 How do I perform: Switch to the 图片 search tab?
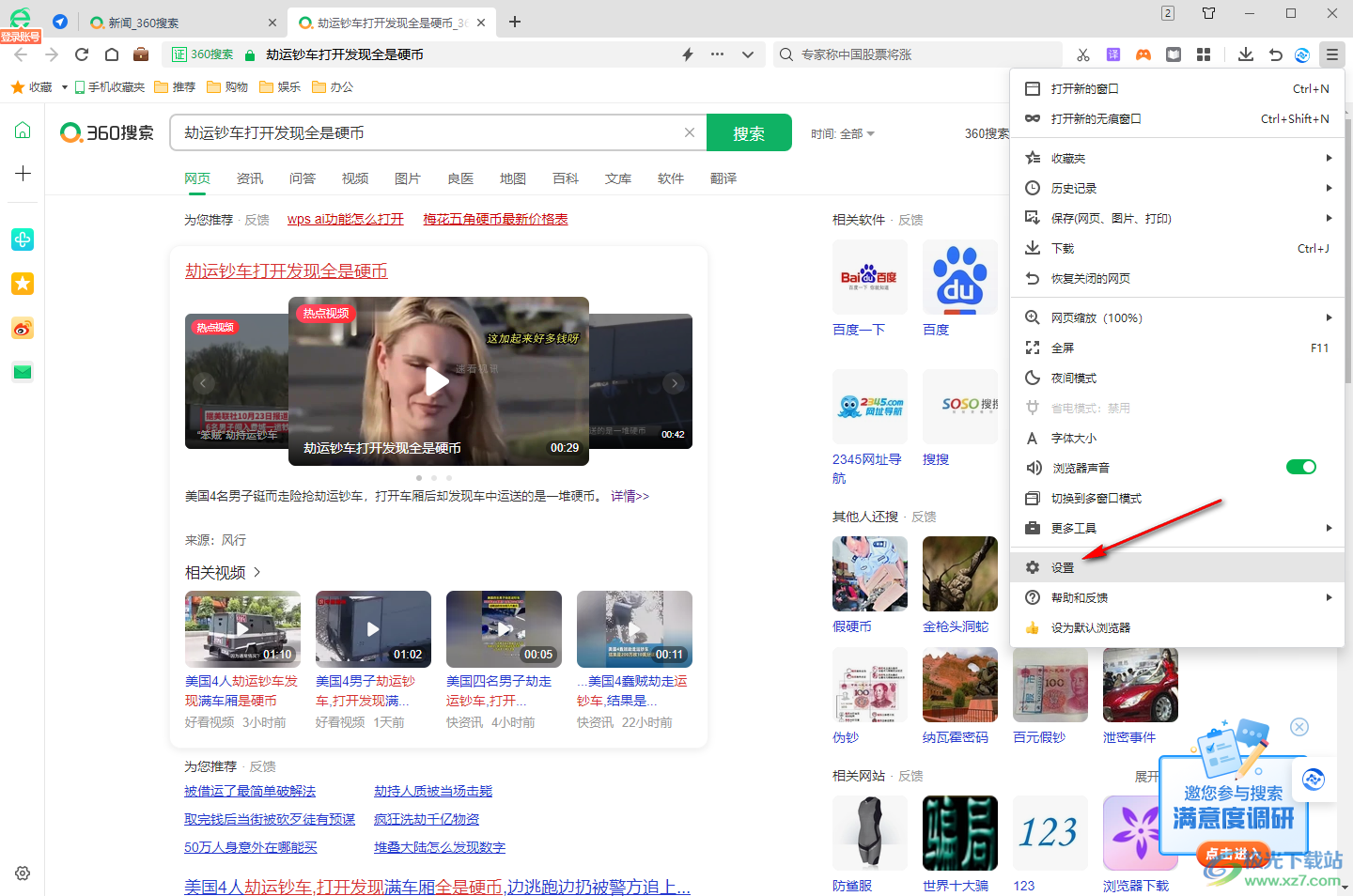[x=408, y=178]
